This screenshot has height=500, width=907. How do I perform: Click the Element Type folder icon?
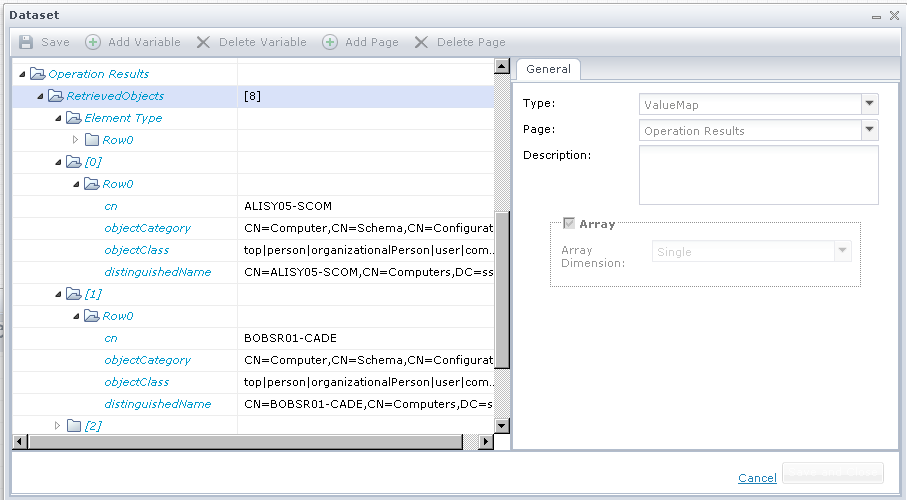coord(73,118)
